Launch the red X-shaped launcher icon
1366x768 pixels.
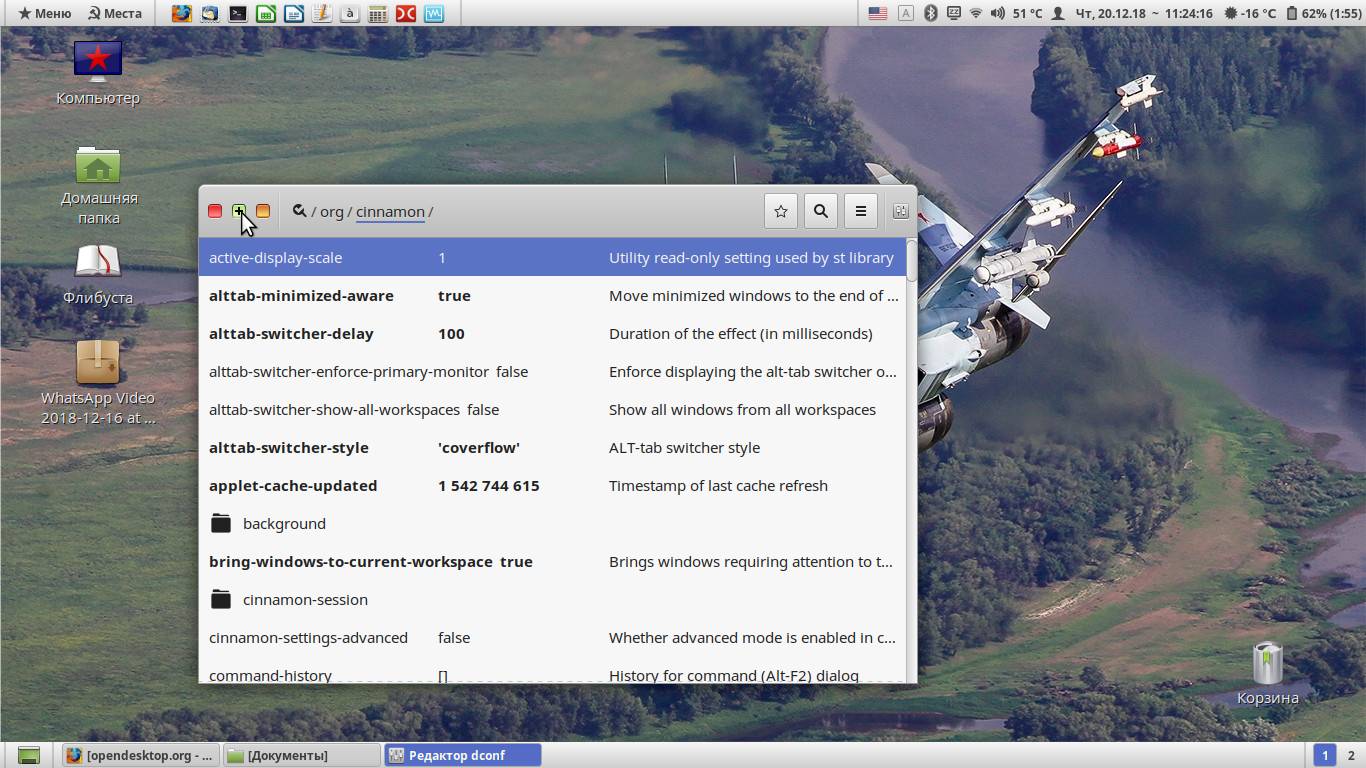405,13
